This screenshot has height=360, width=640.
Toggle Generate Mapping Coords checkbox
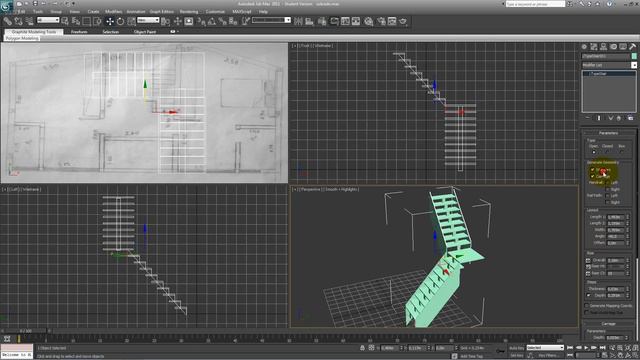(587, 306)
